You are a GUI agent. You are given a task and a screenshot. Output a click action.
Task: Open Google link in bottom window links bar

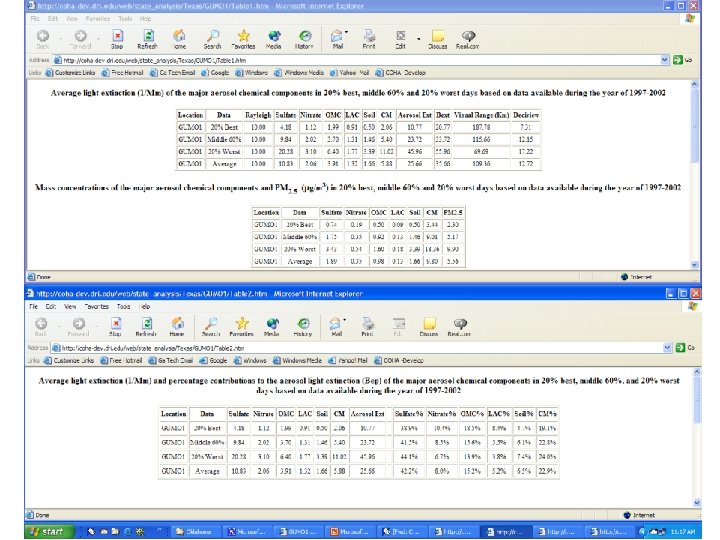[x=214, y=360]
